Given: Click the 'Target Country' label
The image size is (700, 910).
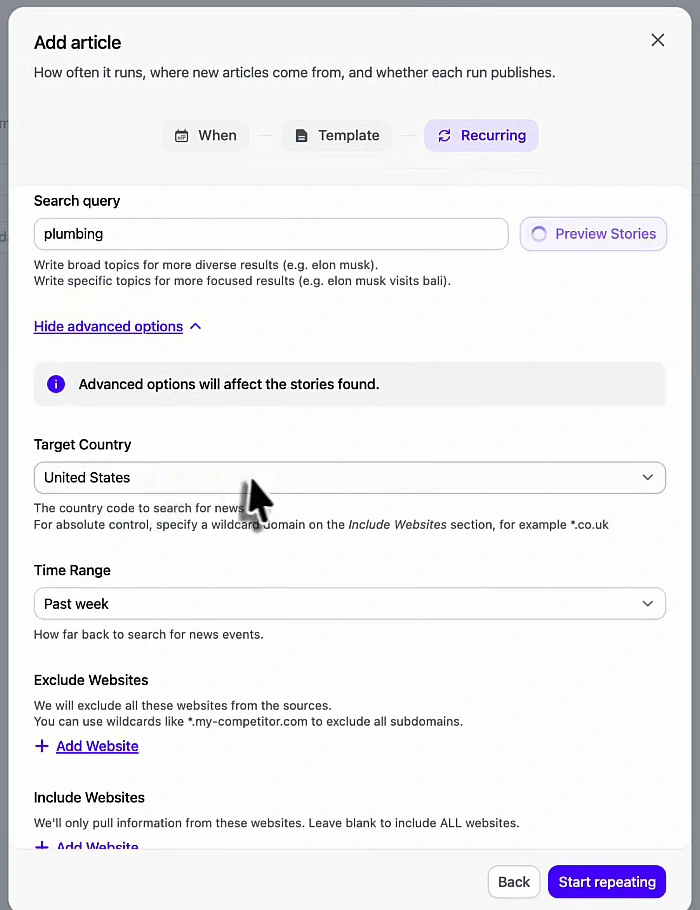Looking at the screenshot, I should click(82, 445).
